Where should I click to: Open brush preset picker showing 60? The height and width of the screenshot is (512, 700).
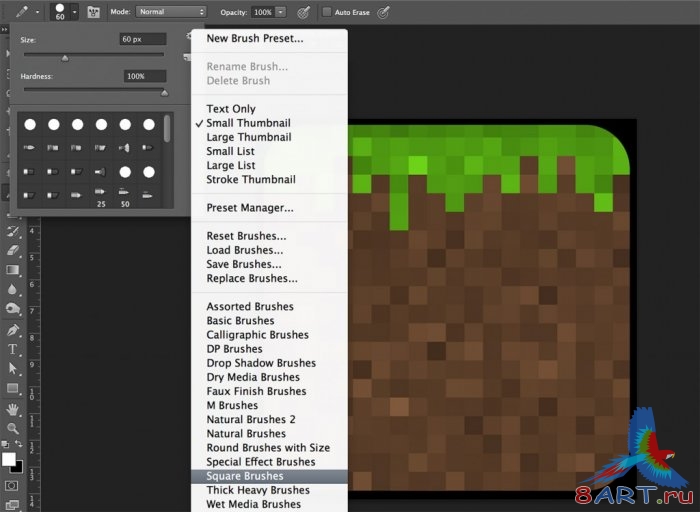[60, 12]
